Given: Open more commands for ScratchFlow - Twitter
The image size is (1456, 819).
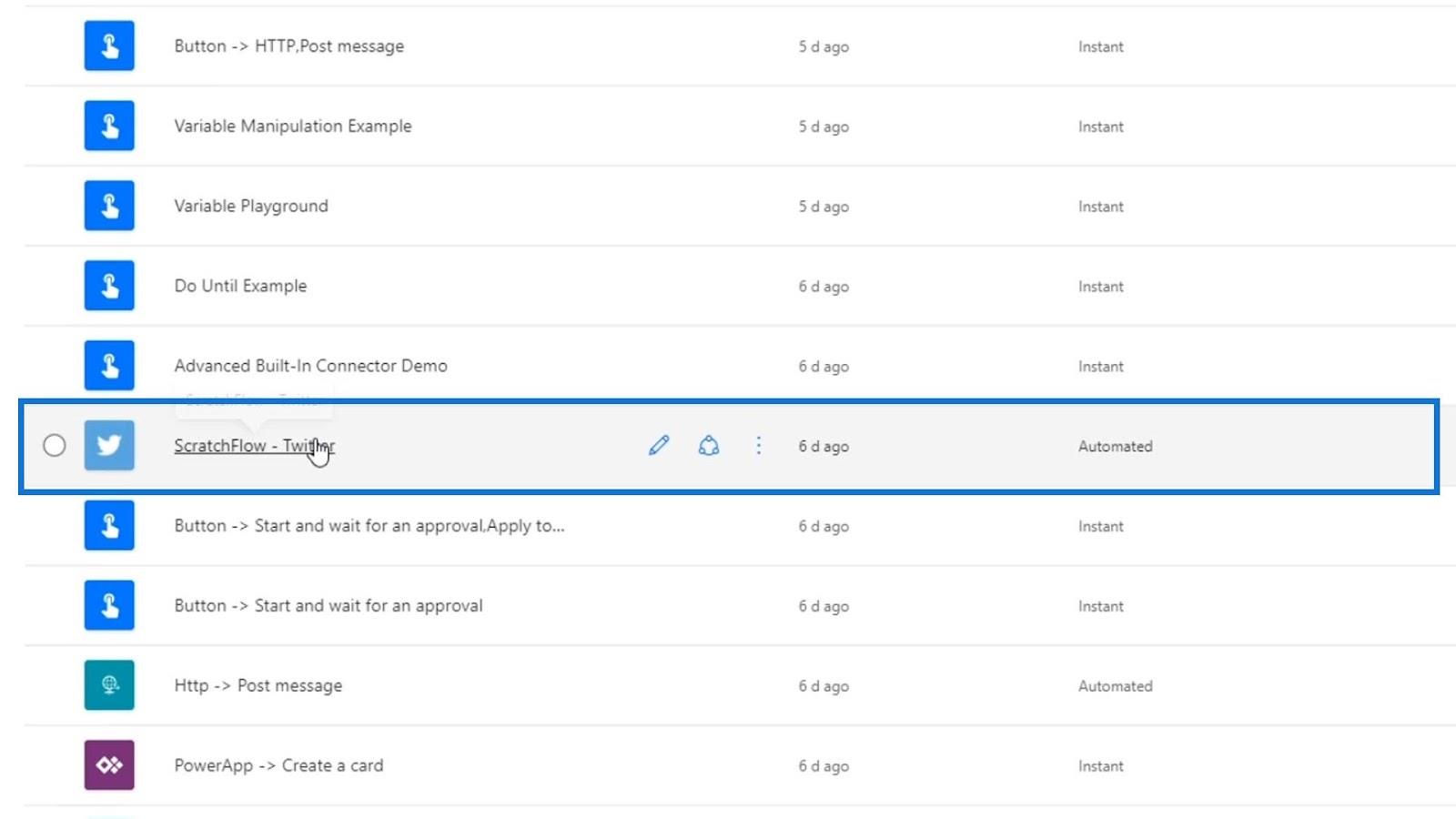Looking at the screenshot, I should point(758,446).
